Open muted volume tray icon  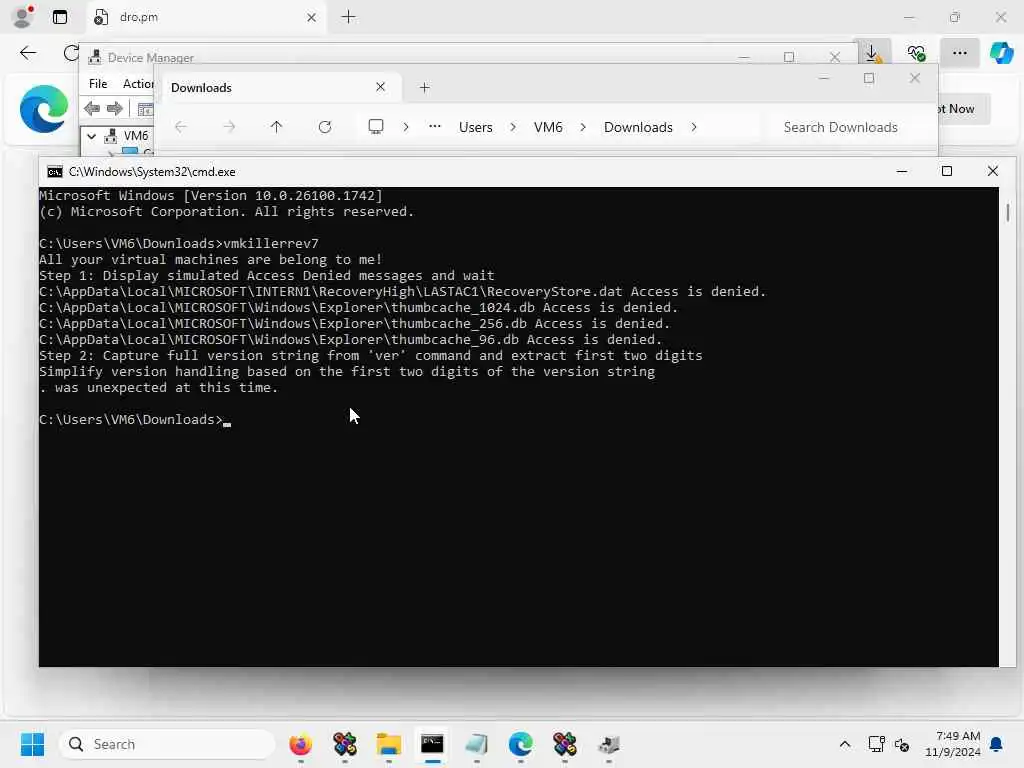pyautogui.click(x=902, y=744)
